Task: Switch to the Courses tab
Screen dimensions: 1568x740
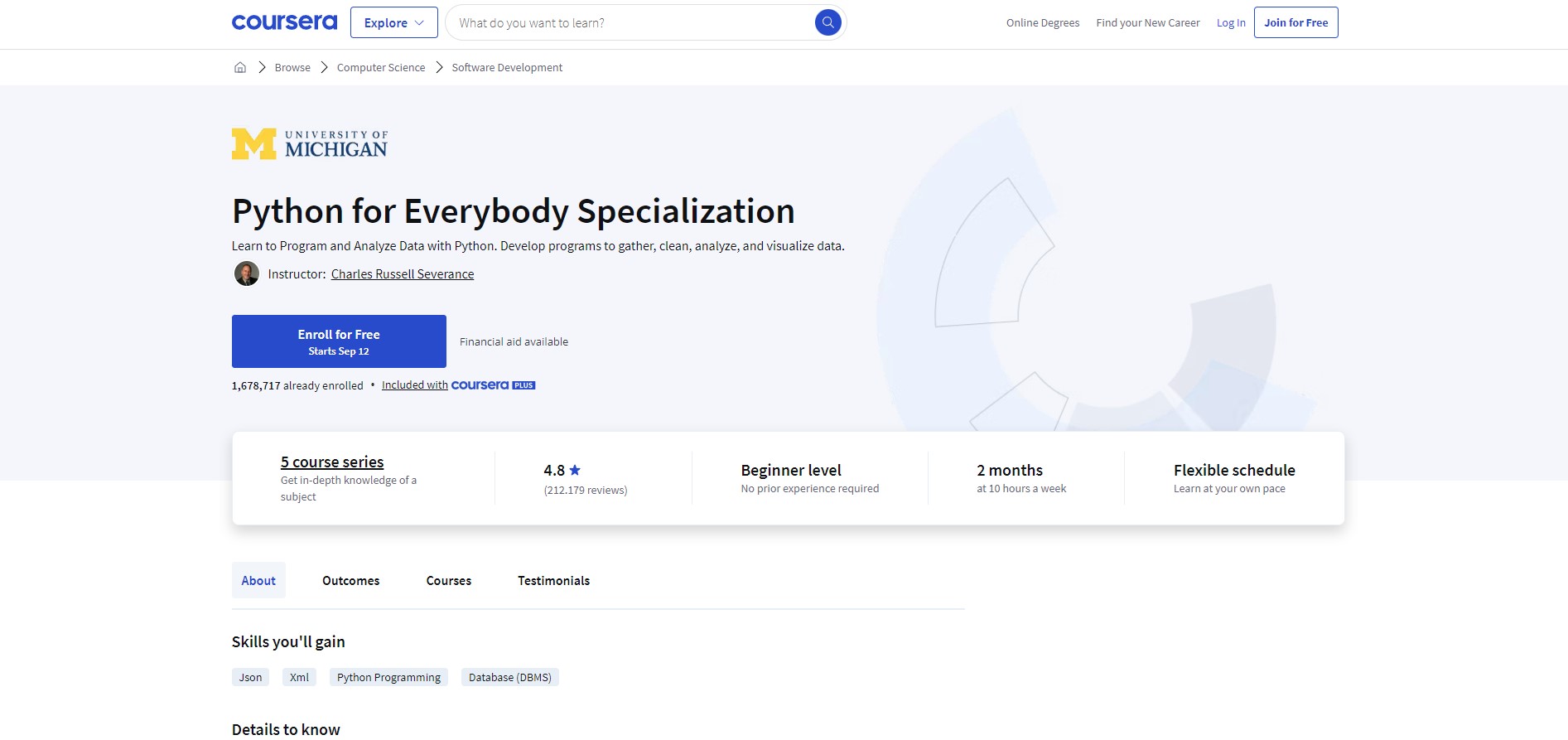Action: click(x=448, y=581)
